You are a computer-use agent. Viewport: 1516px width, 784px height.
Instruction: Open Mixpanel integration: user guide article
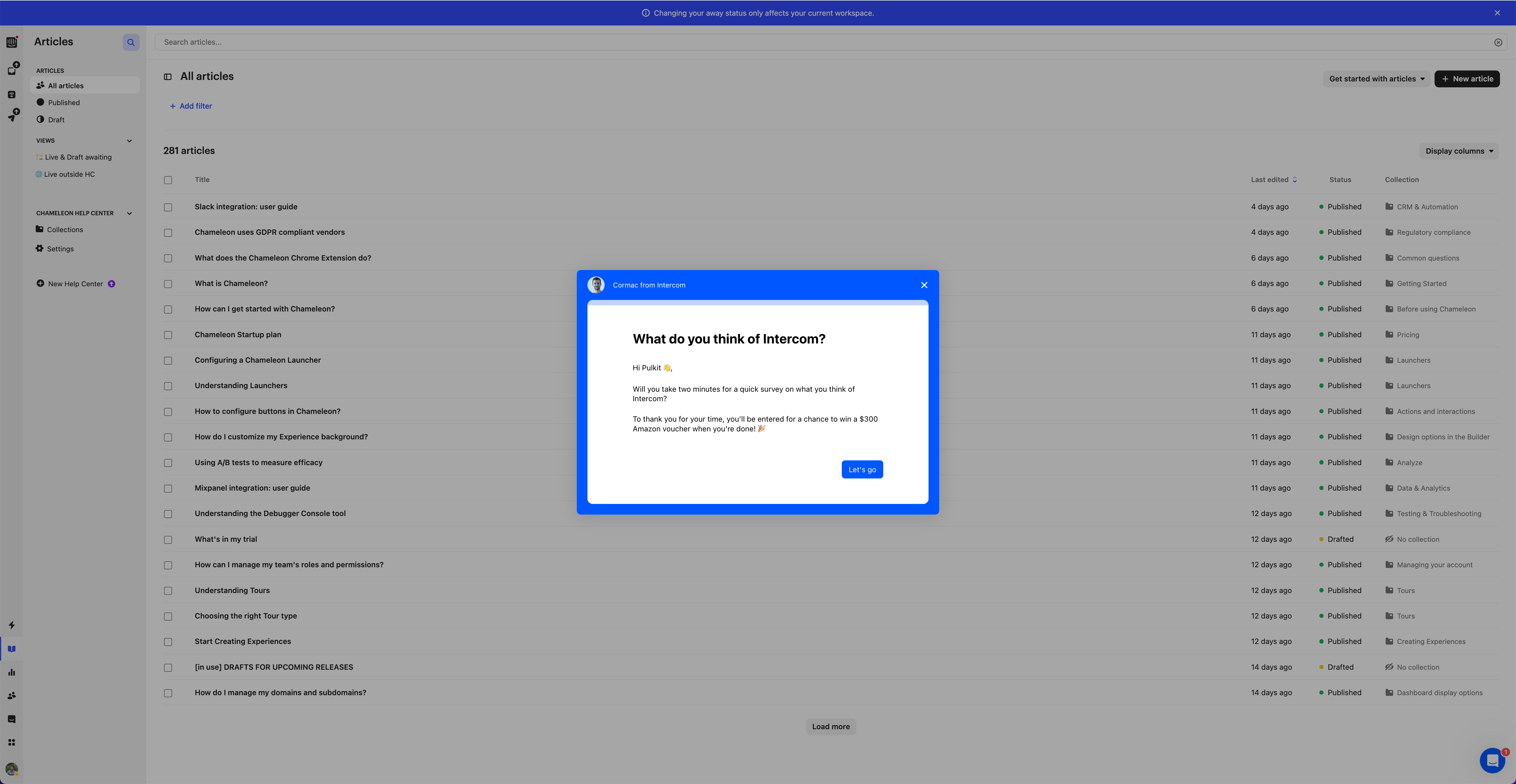coord(253,488)
